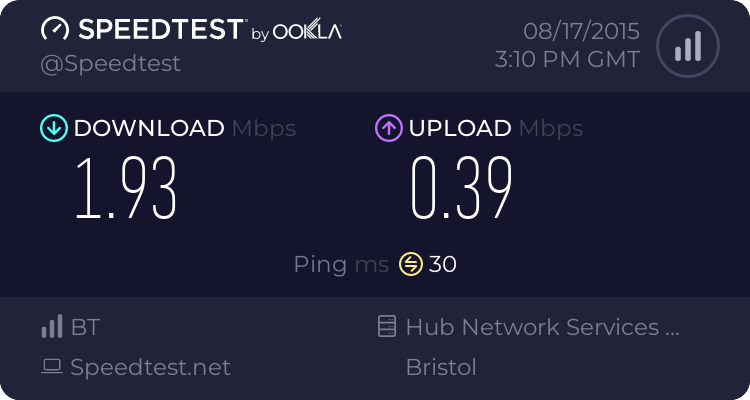Click the Hub Network Services server name

pyautogui.click(x=543, y=327)
